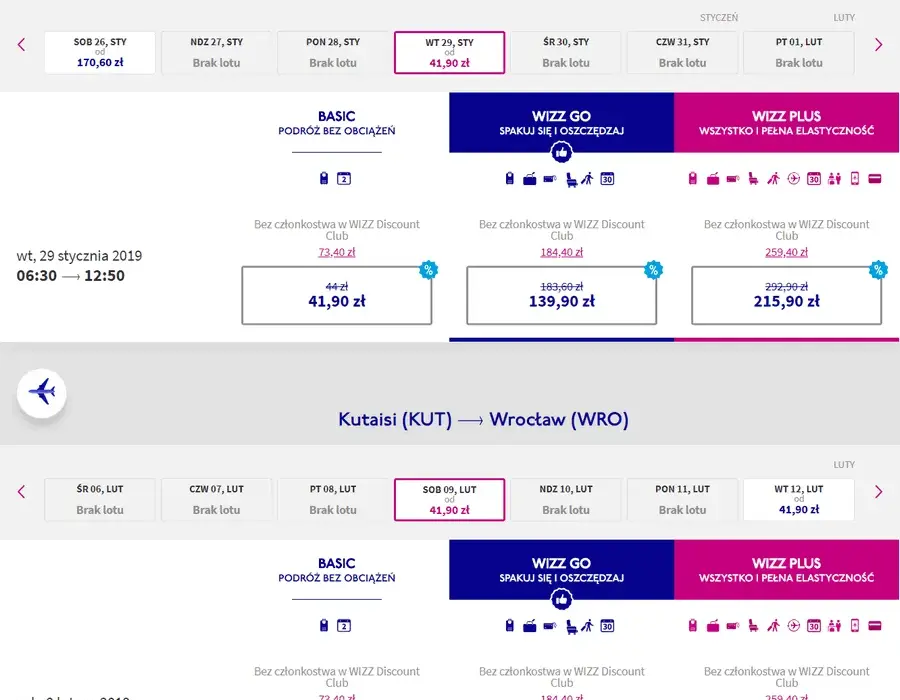The width and height of the screenshot is (900, 700).
Task: Click the discount percent badge on 139,90 zł fare
Action: click(653, 269)
